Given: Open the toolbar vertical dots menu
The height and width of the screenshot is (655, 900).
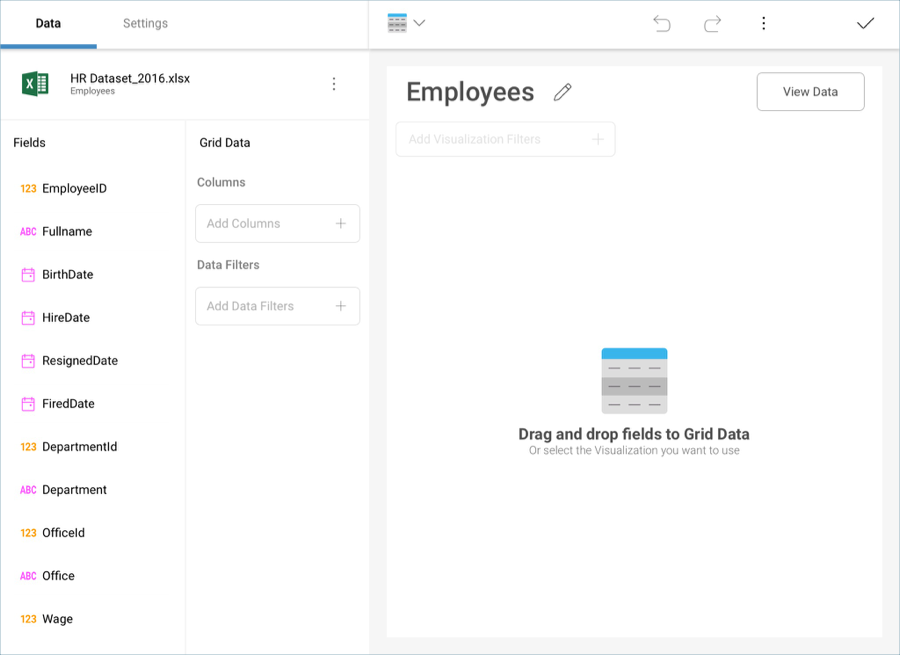Looking at the screenshot, I should (x=763, y=24).
